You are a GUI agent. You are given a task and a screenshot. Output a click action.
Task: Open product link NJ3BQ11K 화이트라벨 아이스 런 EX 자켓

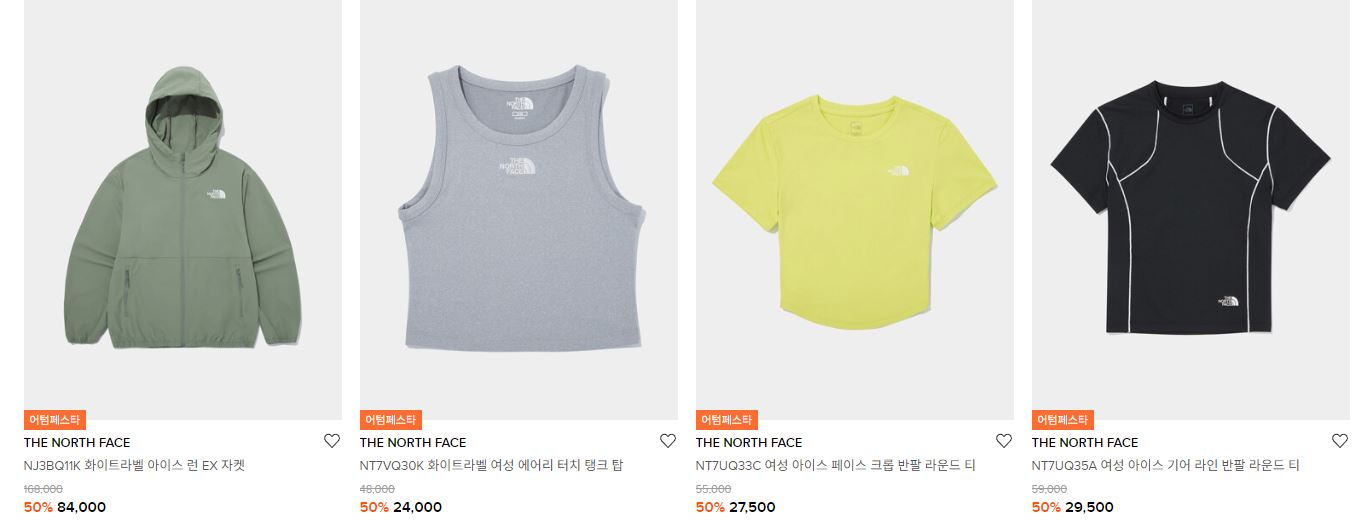[x=135, y=465]
